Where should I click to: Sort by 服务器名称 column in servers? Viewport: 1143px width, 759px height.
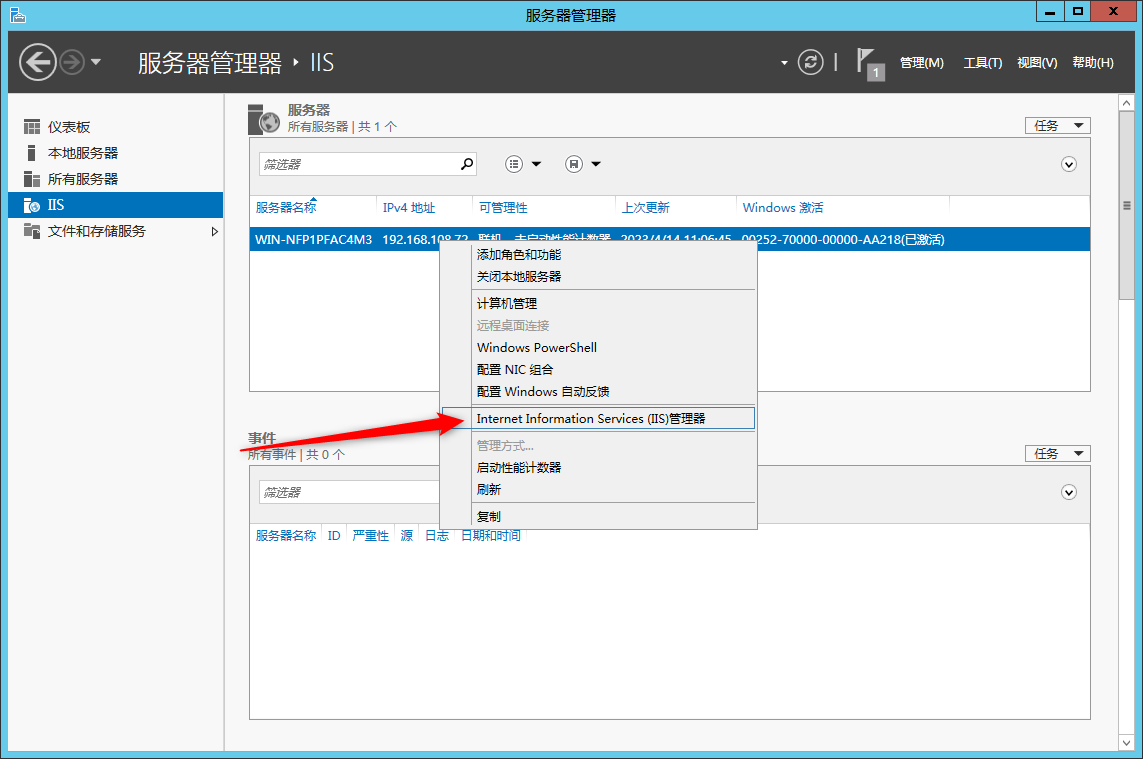point(286,208)
